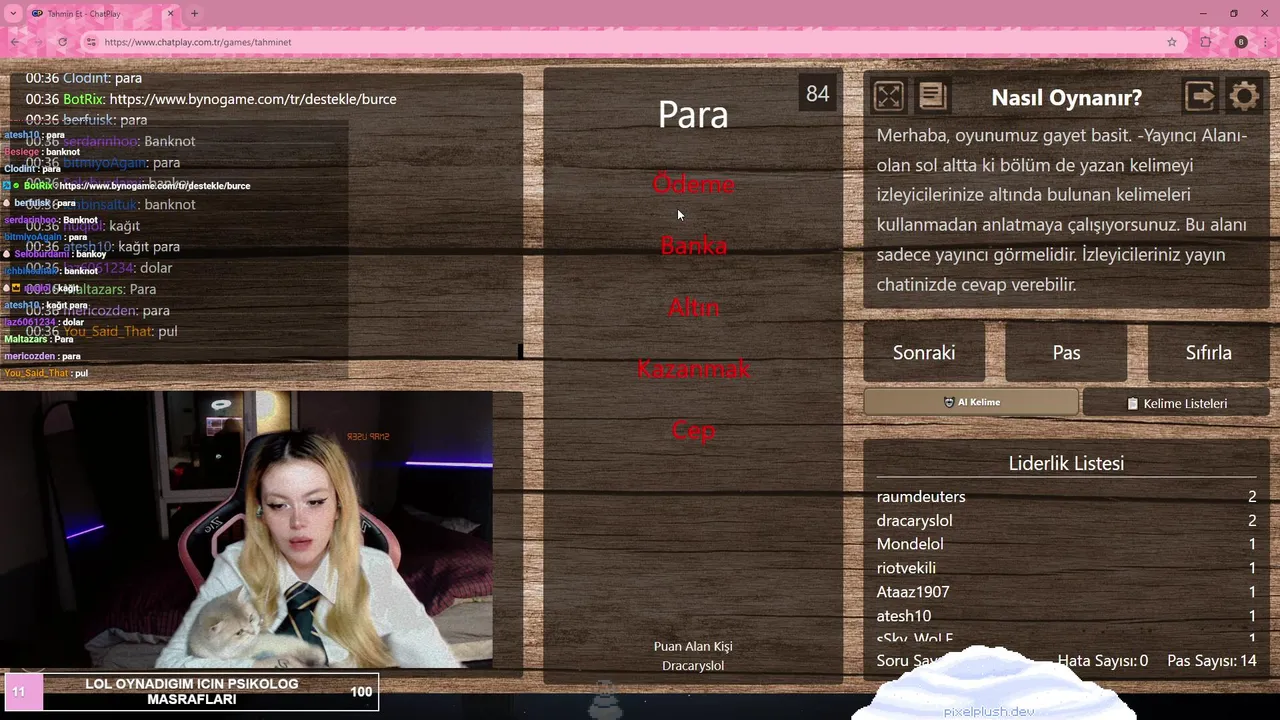
Task: Select the AI Kelime option
Action: point(971,402)
